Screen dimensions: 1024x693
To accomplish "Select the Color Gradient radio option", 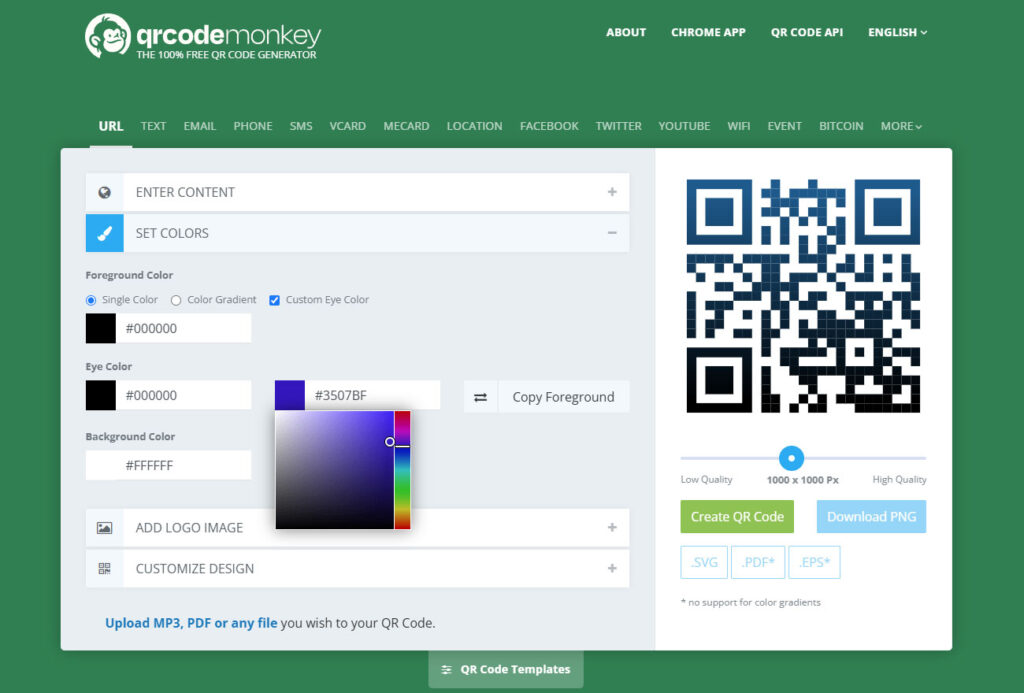I will (x=176, y=300).
